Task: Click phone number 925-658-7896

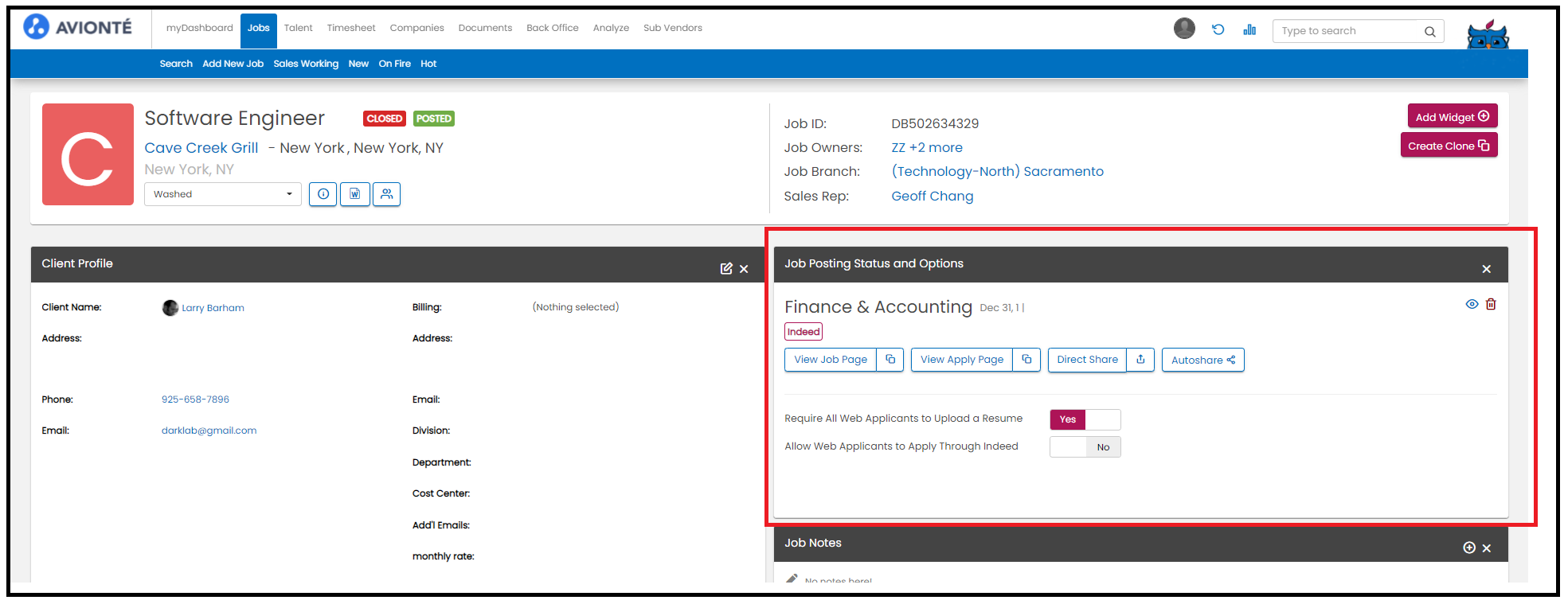Action: click(195, 399)
